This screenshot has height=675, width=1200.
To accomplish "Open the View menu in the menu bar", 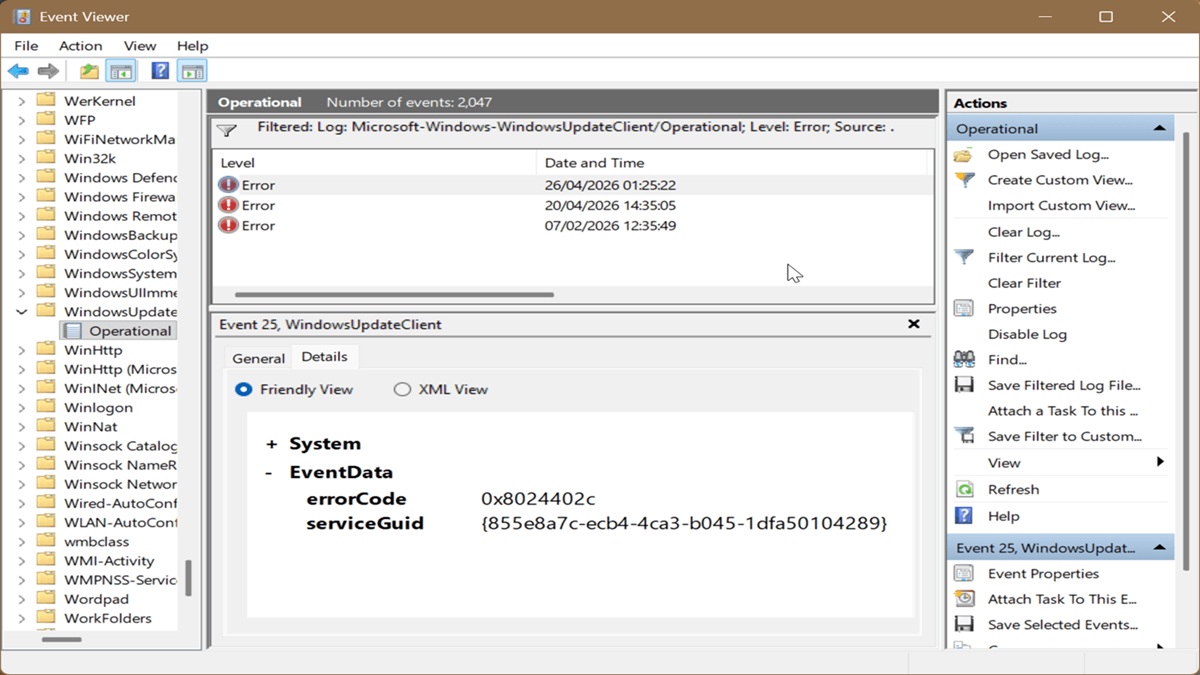I will [x=140, y=46].
